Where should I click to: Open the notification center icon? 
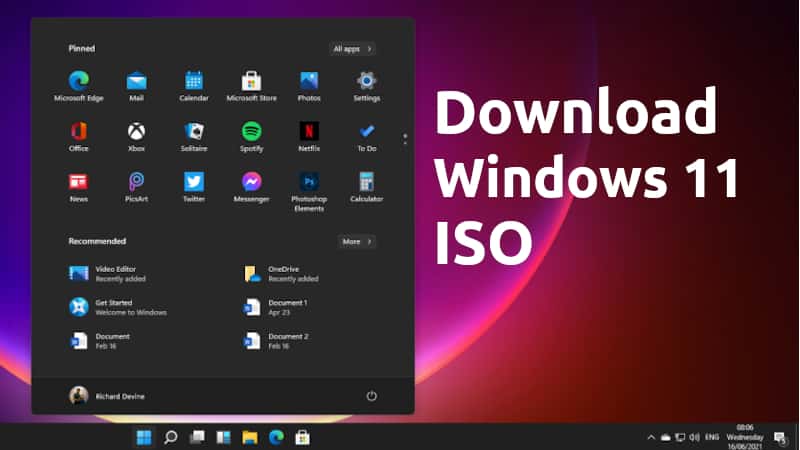point(780,438)
